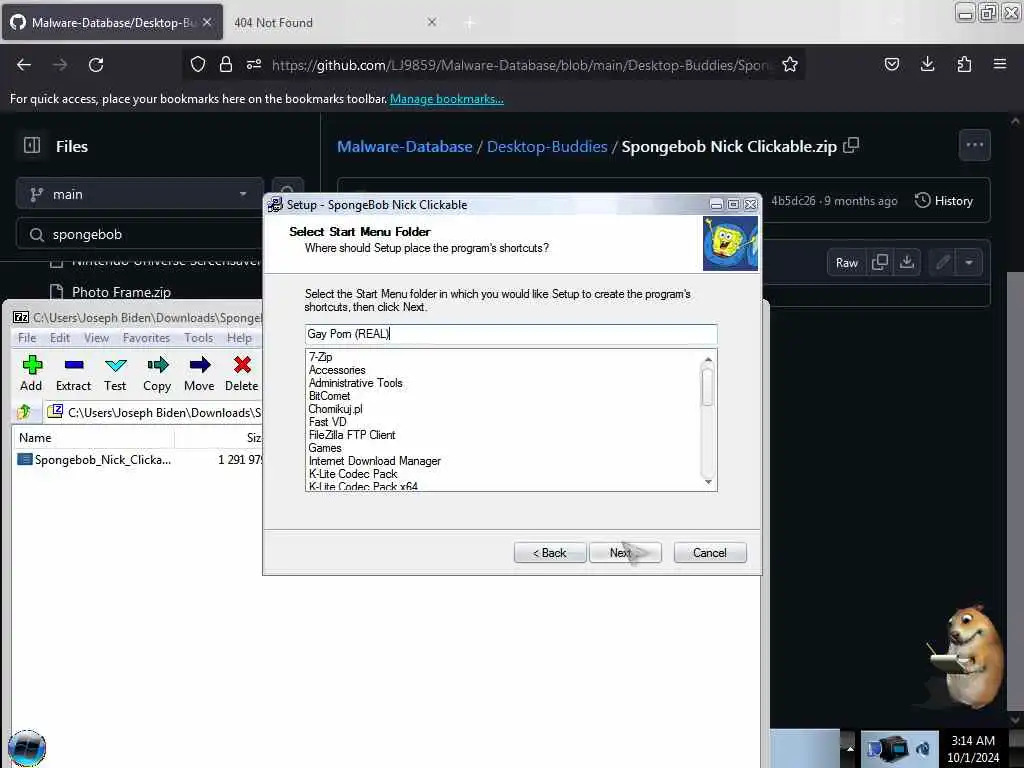Open the browser downloads panel
Screen dimensions: 1024x768
coord(927,64)
